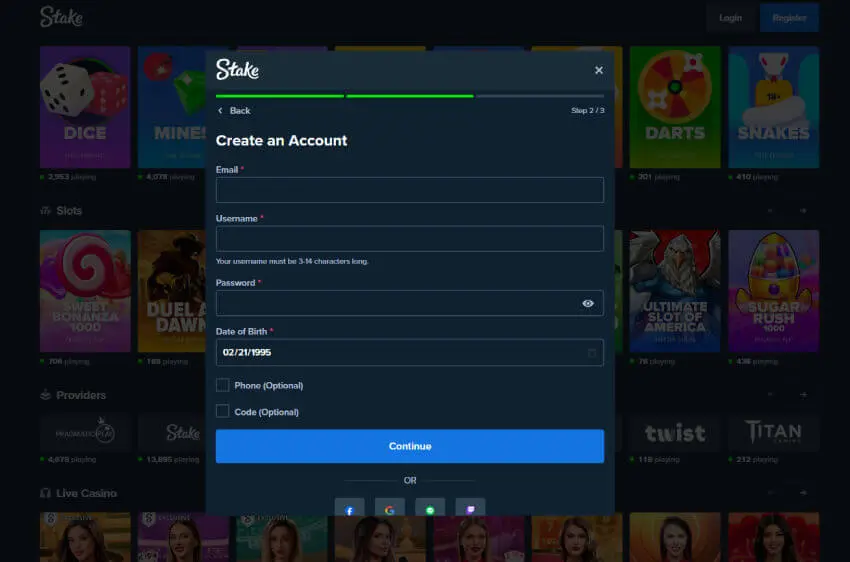Close the Create an Account dialog
The image size is (850, 562).
coord(598,70)
